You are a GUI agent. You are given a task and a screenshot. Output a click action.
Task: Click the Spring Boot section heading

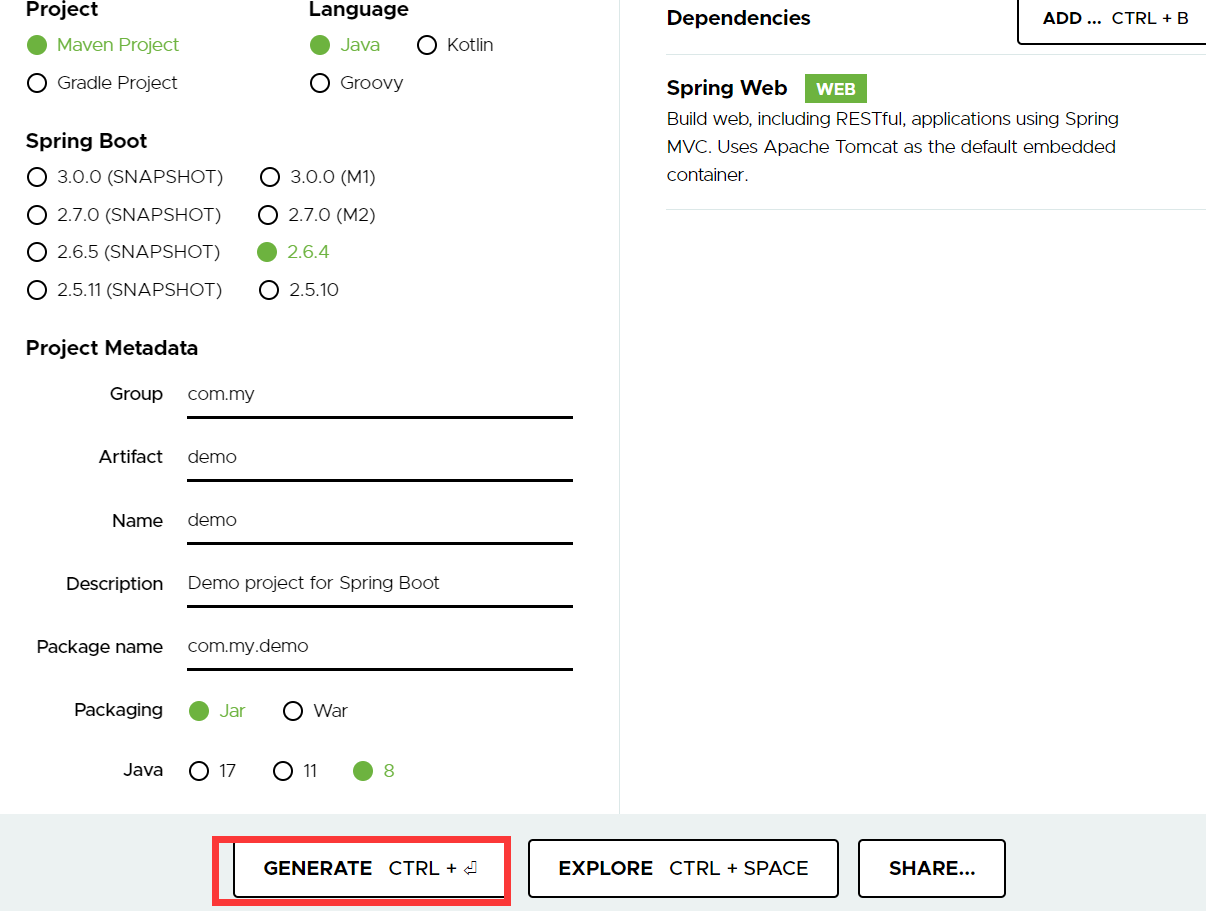[87, 141]
